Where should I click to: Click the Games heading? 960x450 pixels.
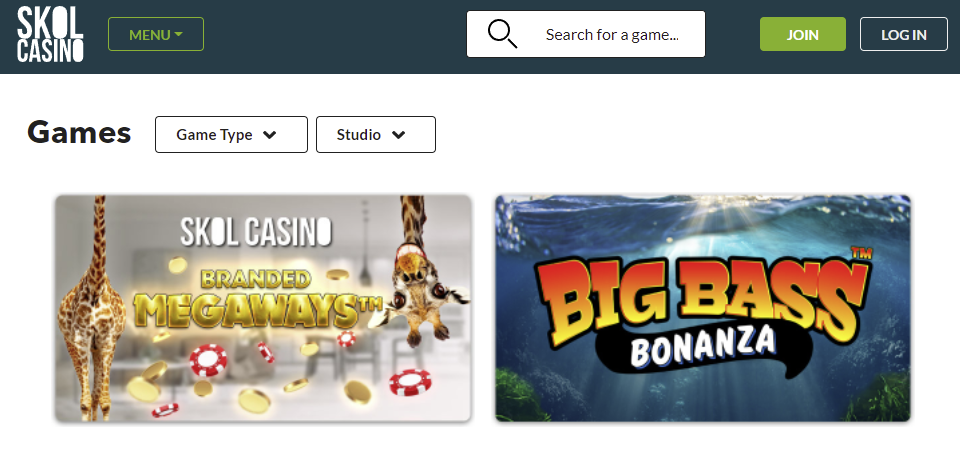(79, 133)
